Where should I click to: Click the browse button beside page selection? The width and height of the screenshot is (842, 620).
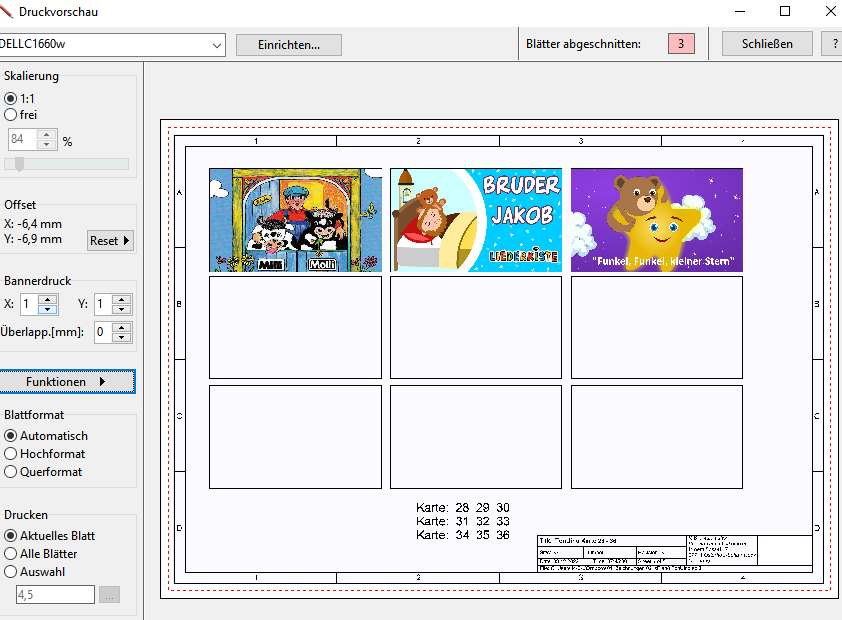coord(109,595)
